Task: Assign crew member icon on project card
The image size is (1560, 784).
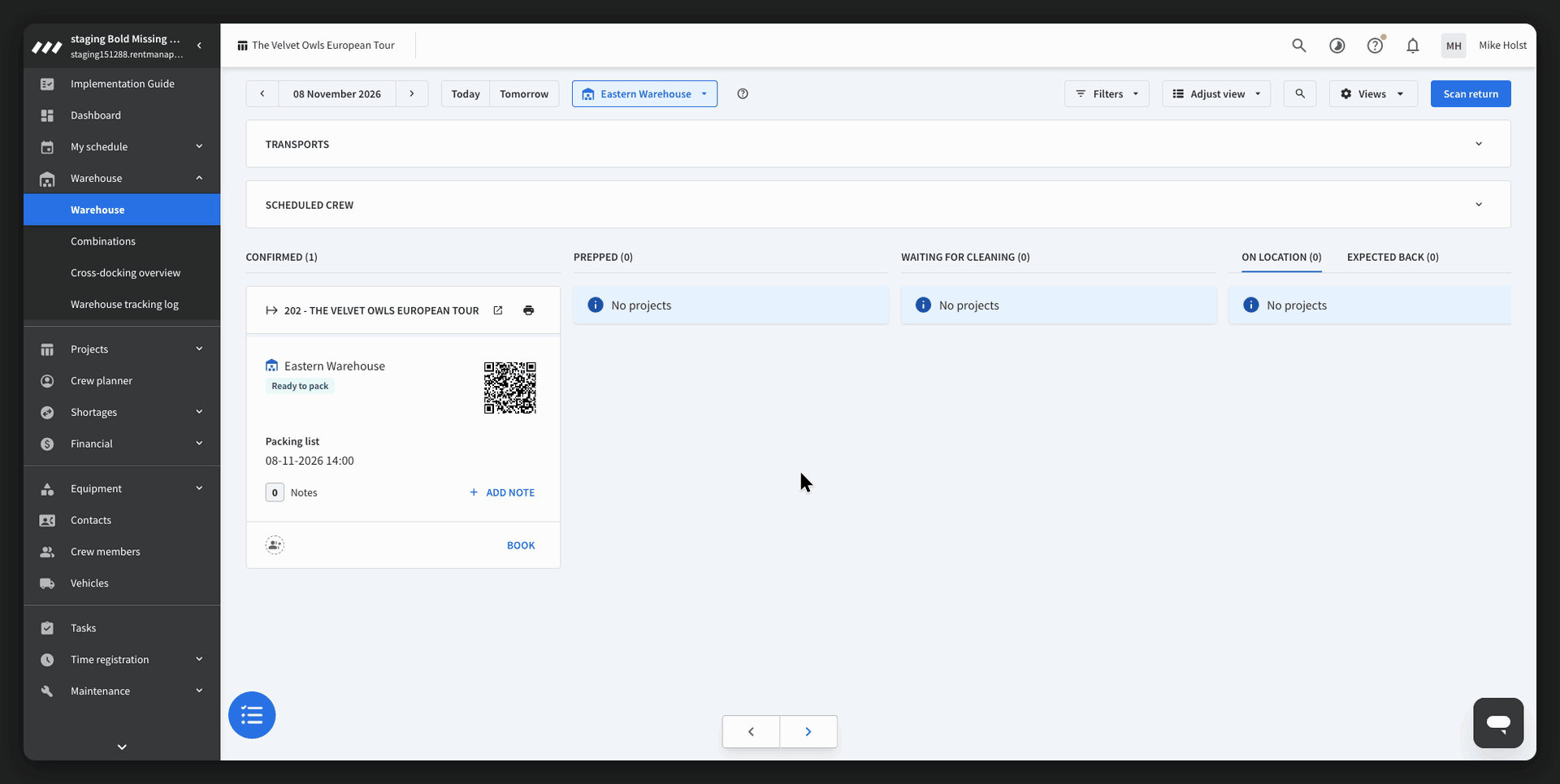Action: click(x=275, y=545)
